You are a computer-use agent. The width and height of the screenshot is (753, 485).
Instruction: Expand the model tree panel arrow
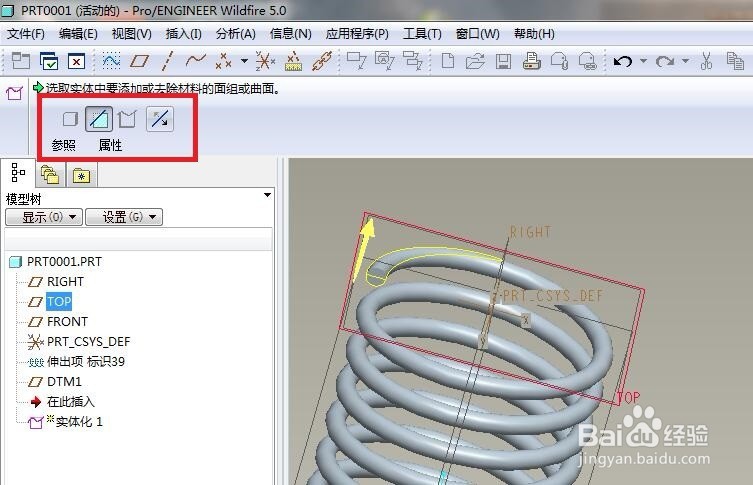(x=267, y=195)
